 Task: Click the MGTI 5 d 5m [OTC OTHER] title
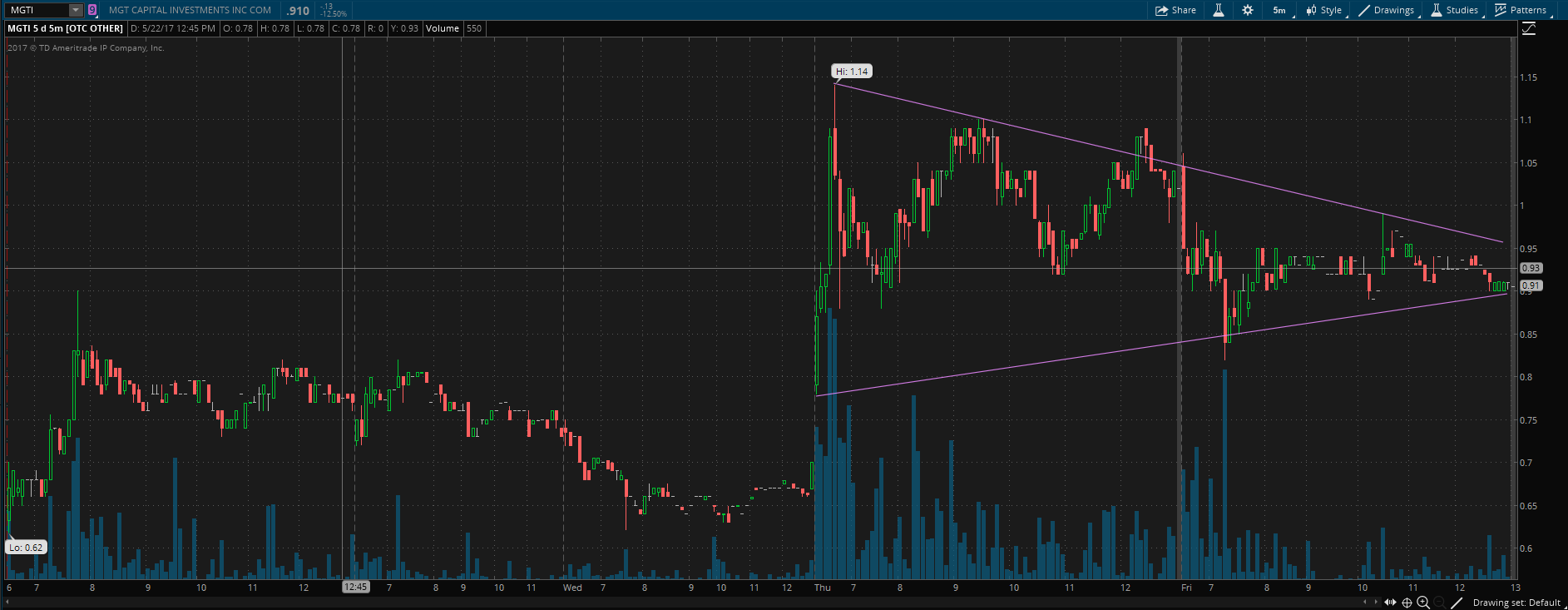coord(66,28)
